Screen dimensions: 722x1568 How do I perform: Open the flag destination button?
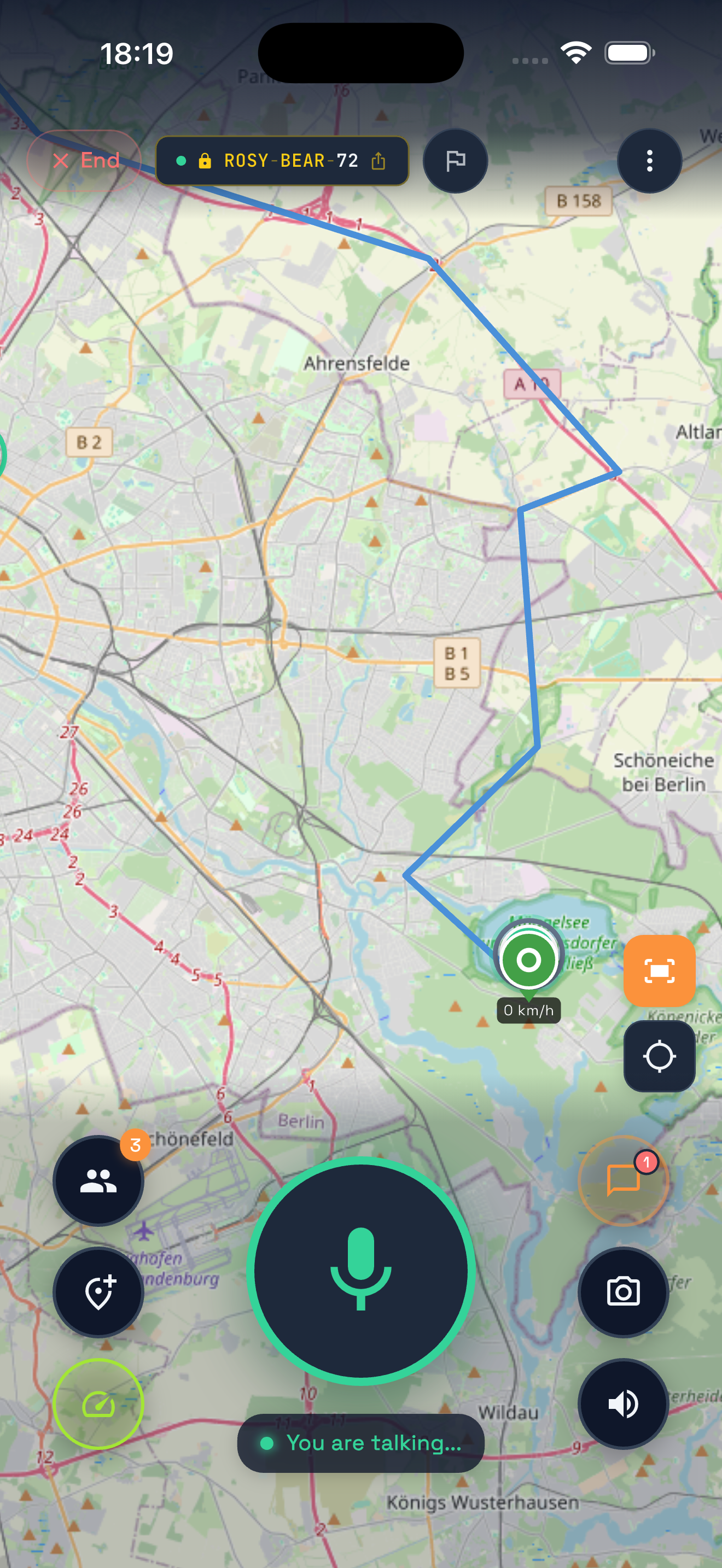pos(456,161)
